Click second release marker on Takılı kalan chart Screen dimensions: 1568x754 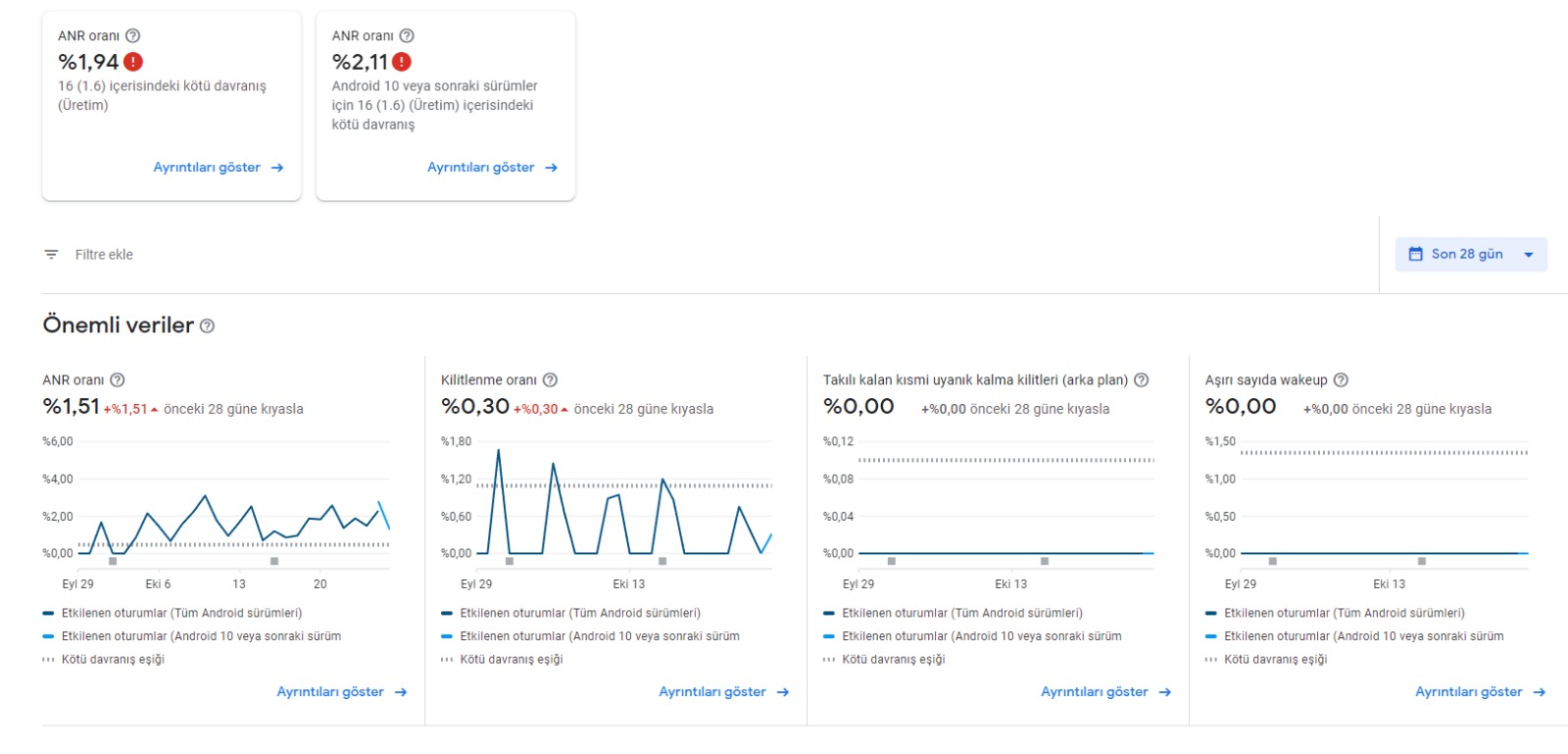tap(1045, 561)
